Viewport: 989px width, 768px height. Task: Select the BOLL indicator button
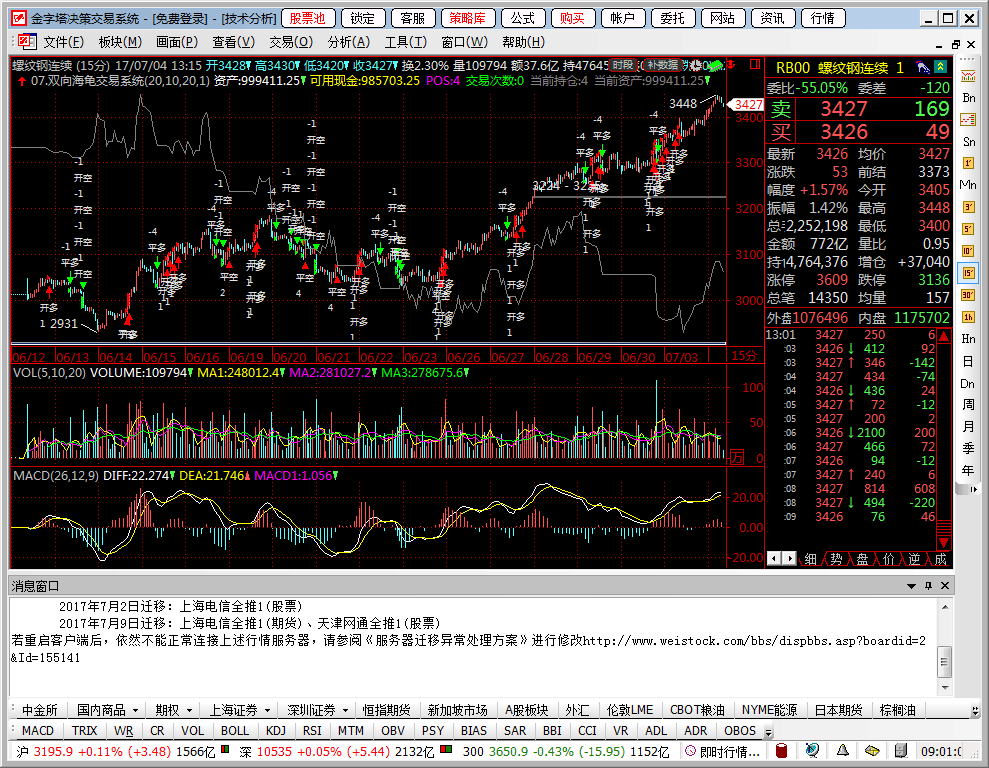(235, 730)
